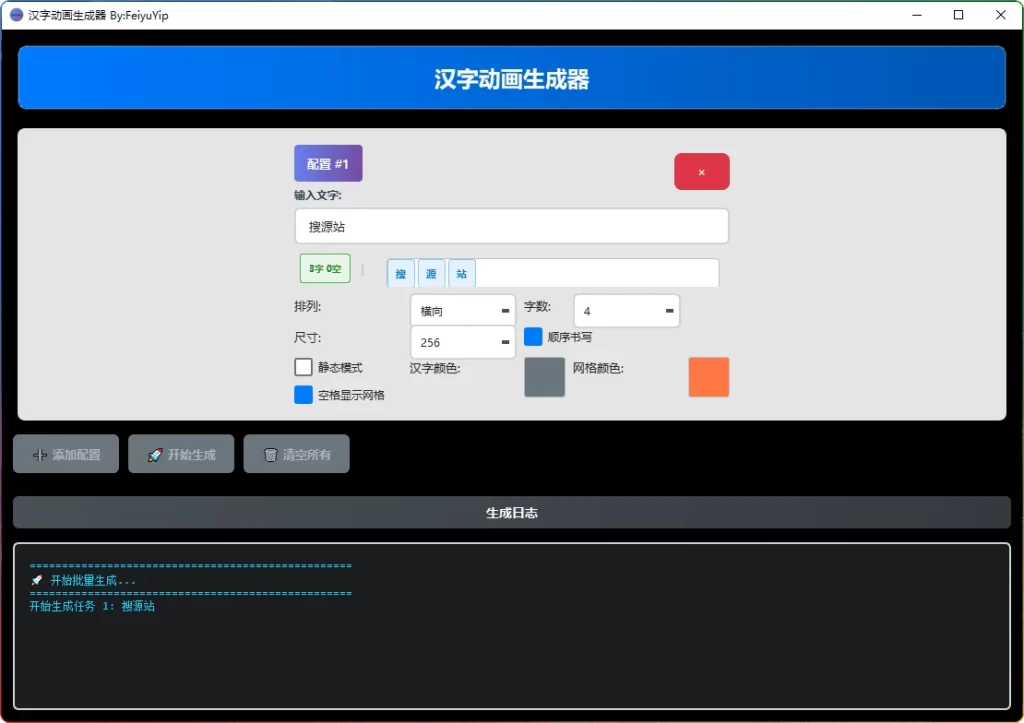
Task: Select the 源 character chip
Action: pyautogui.click(x=430, y=272)
